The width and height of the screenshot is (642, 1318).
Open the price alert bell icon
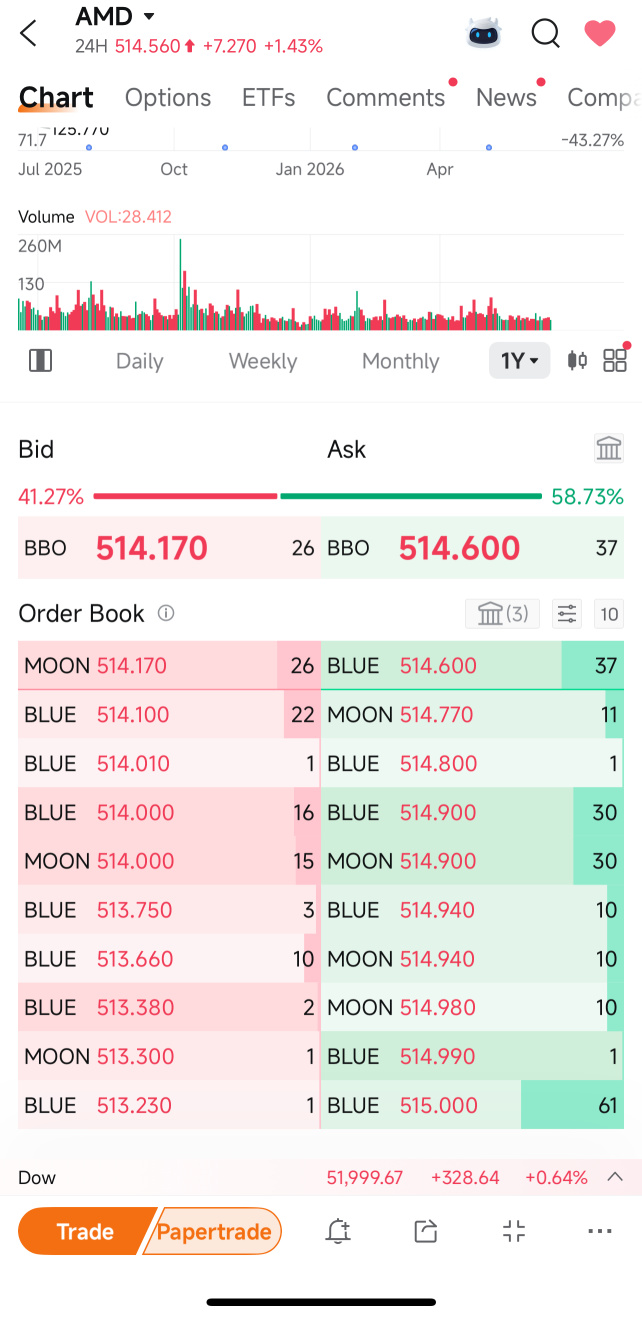tap(338, 1231)
